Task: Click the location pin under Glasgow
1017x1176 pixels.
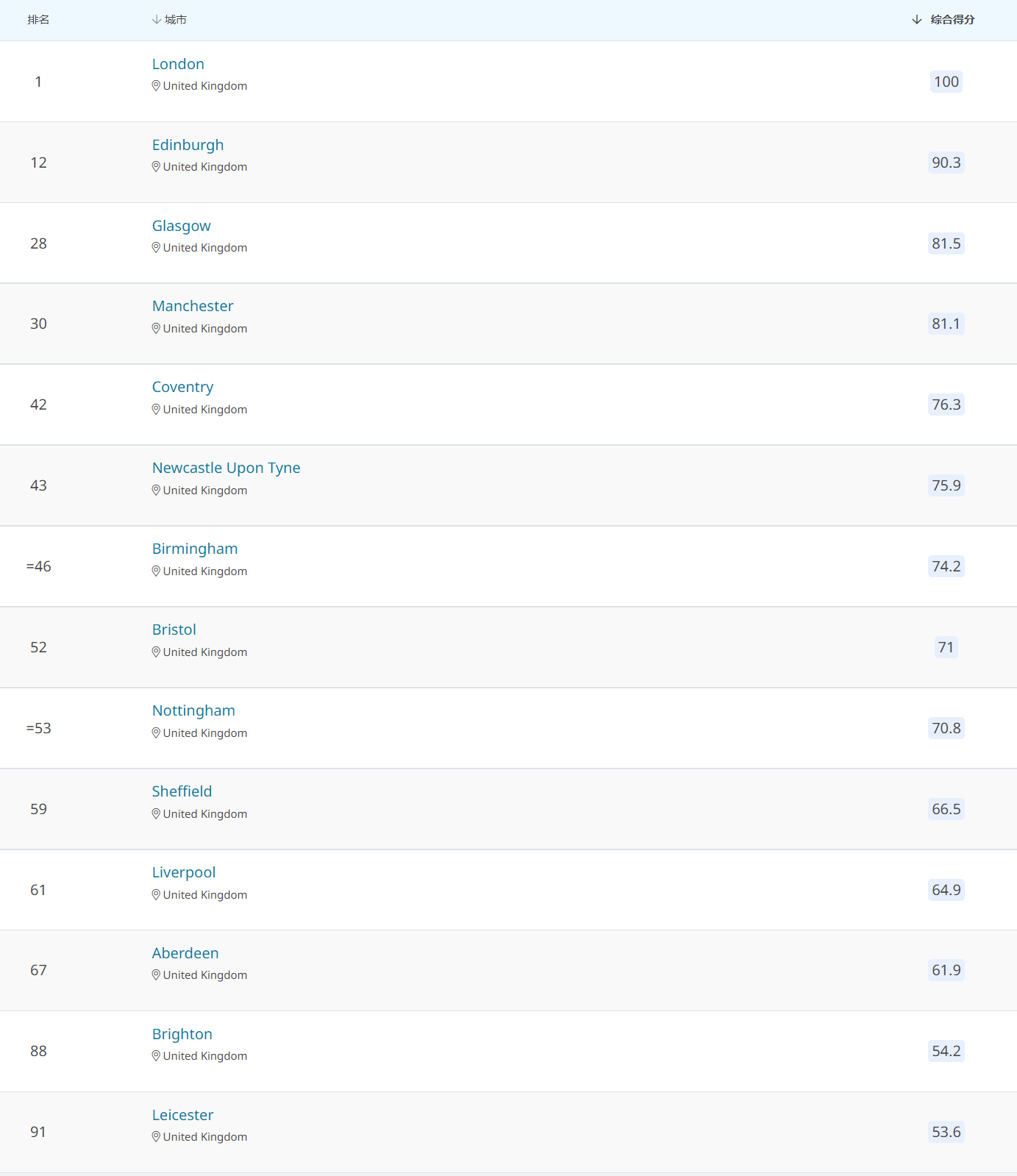Action: point(156,248)
